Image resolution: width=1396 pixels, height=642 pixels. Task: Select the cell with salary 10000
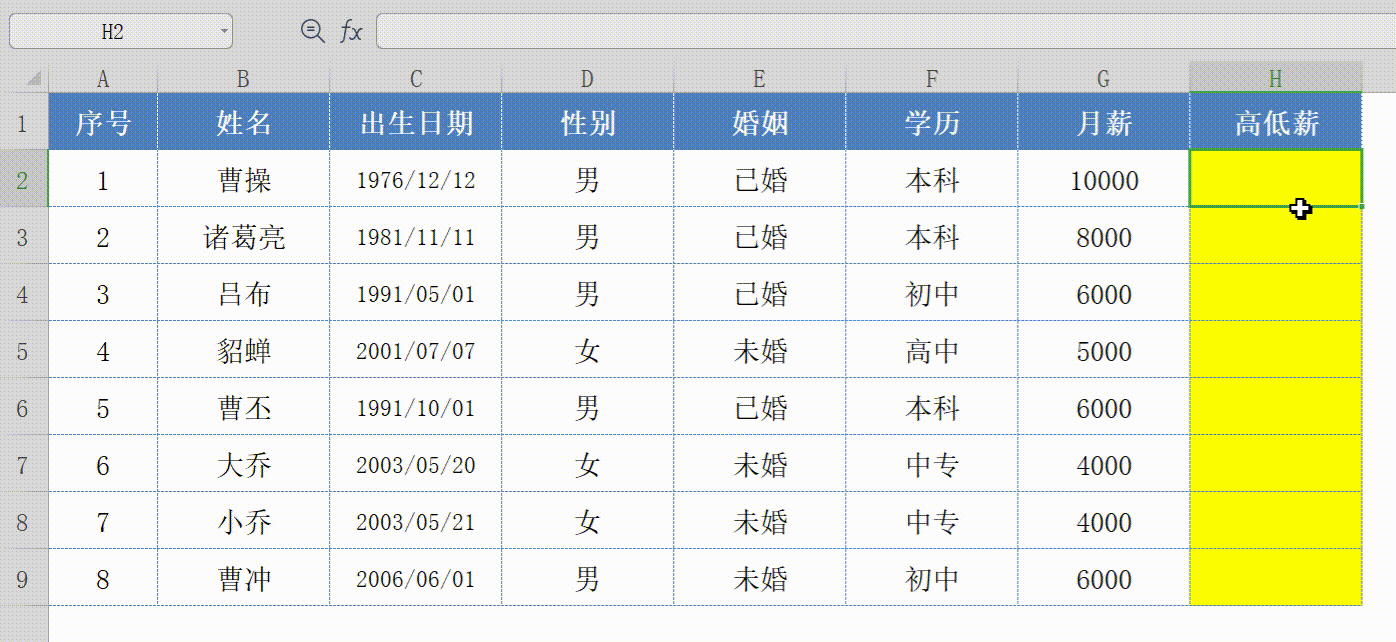(1103, 180)
